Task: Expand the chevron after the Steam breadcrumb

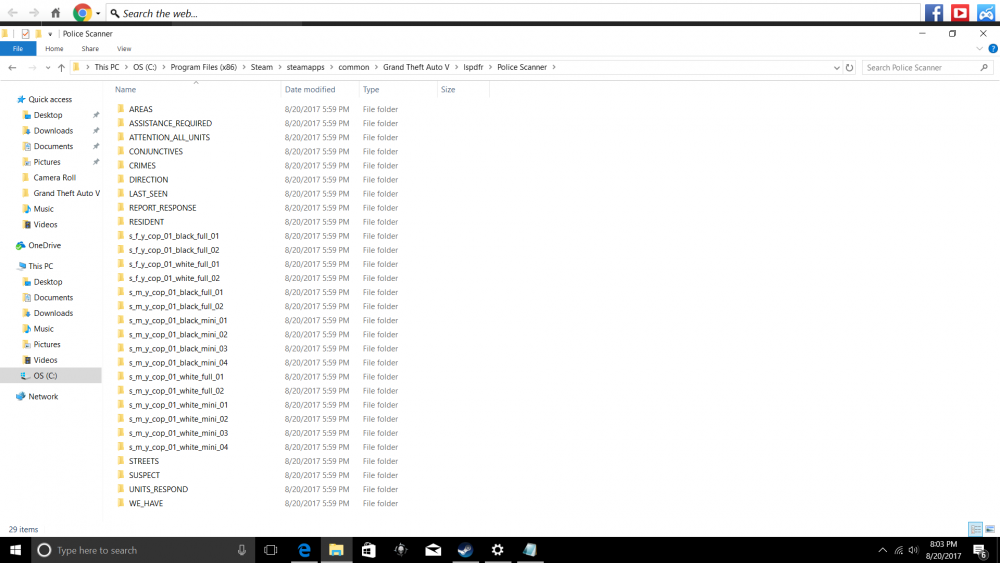Action: pos(279,67)
